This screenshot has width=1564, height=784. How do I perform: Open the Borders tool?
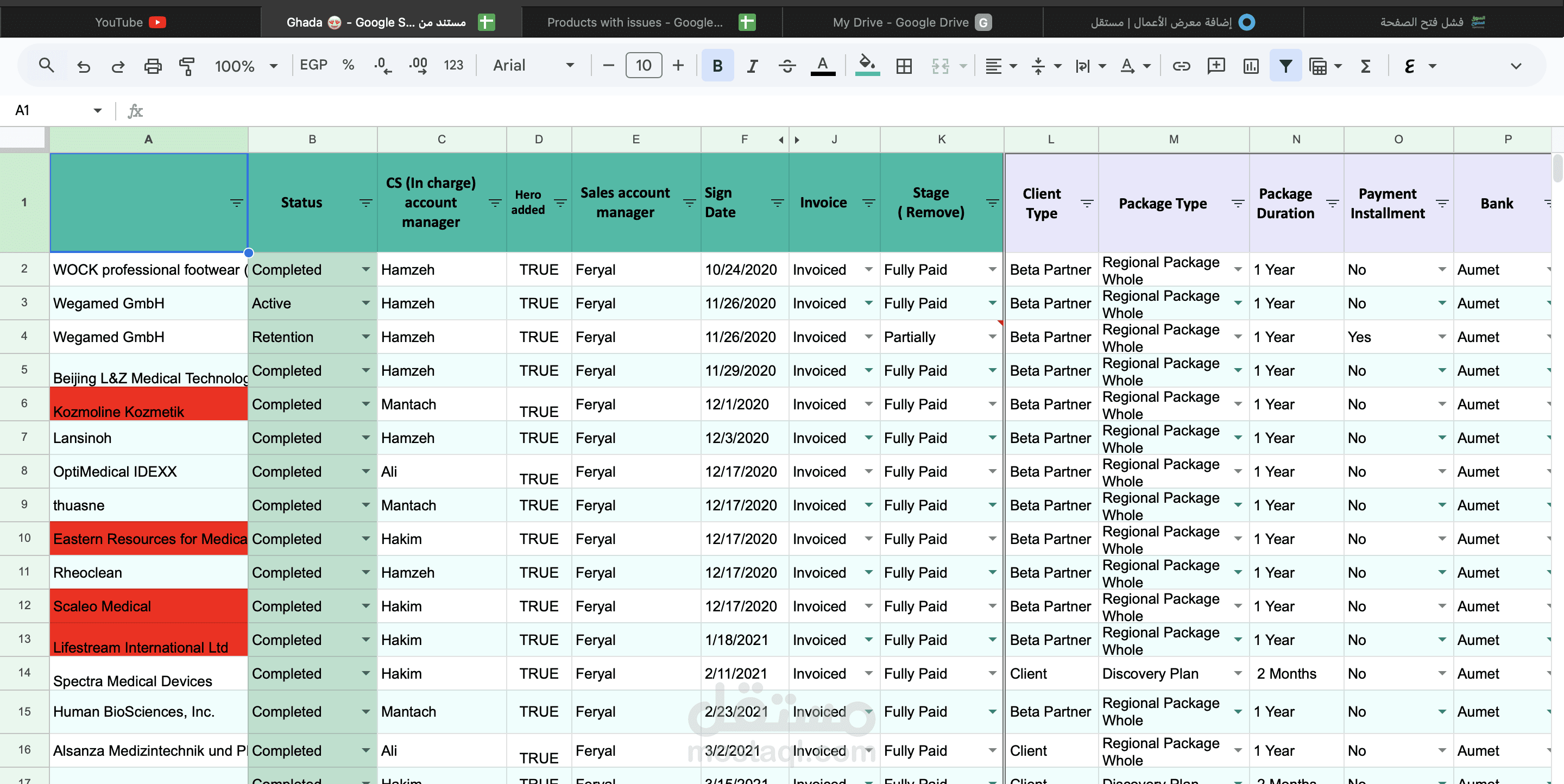click(904, 66)
